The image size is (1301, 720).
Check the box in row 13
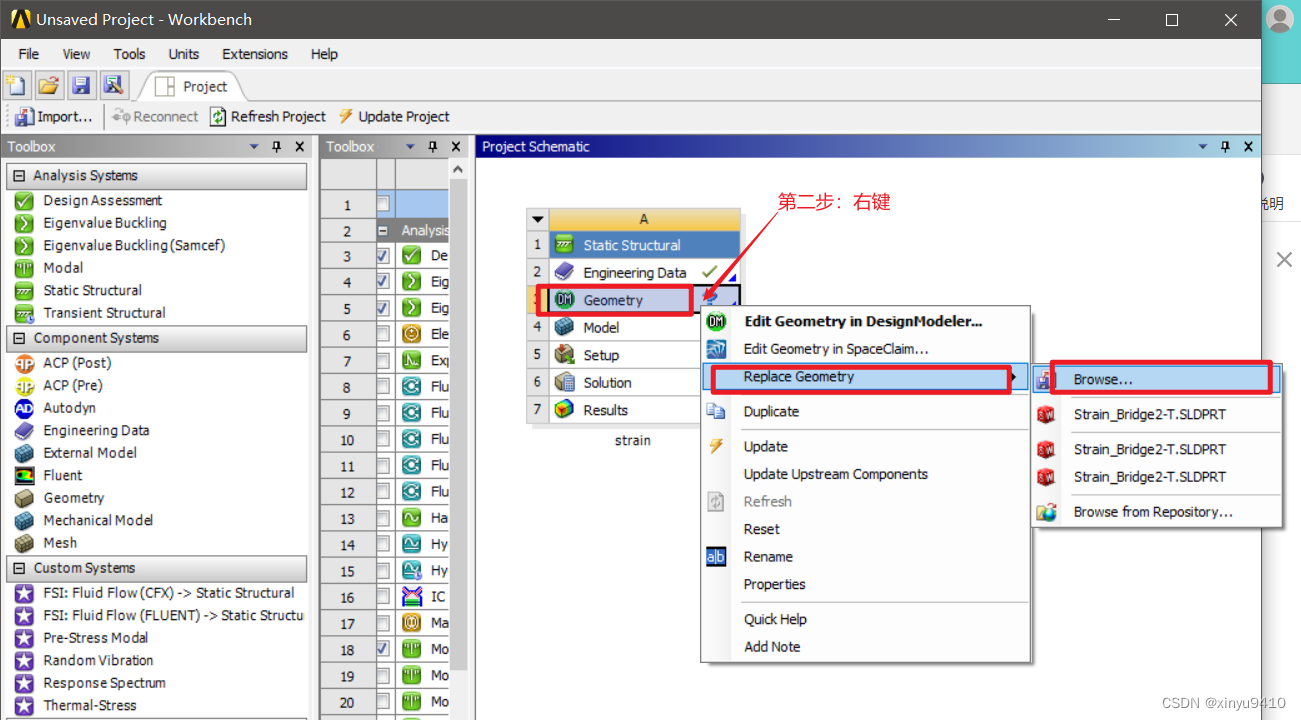click(383, 518)
